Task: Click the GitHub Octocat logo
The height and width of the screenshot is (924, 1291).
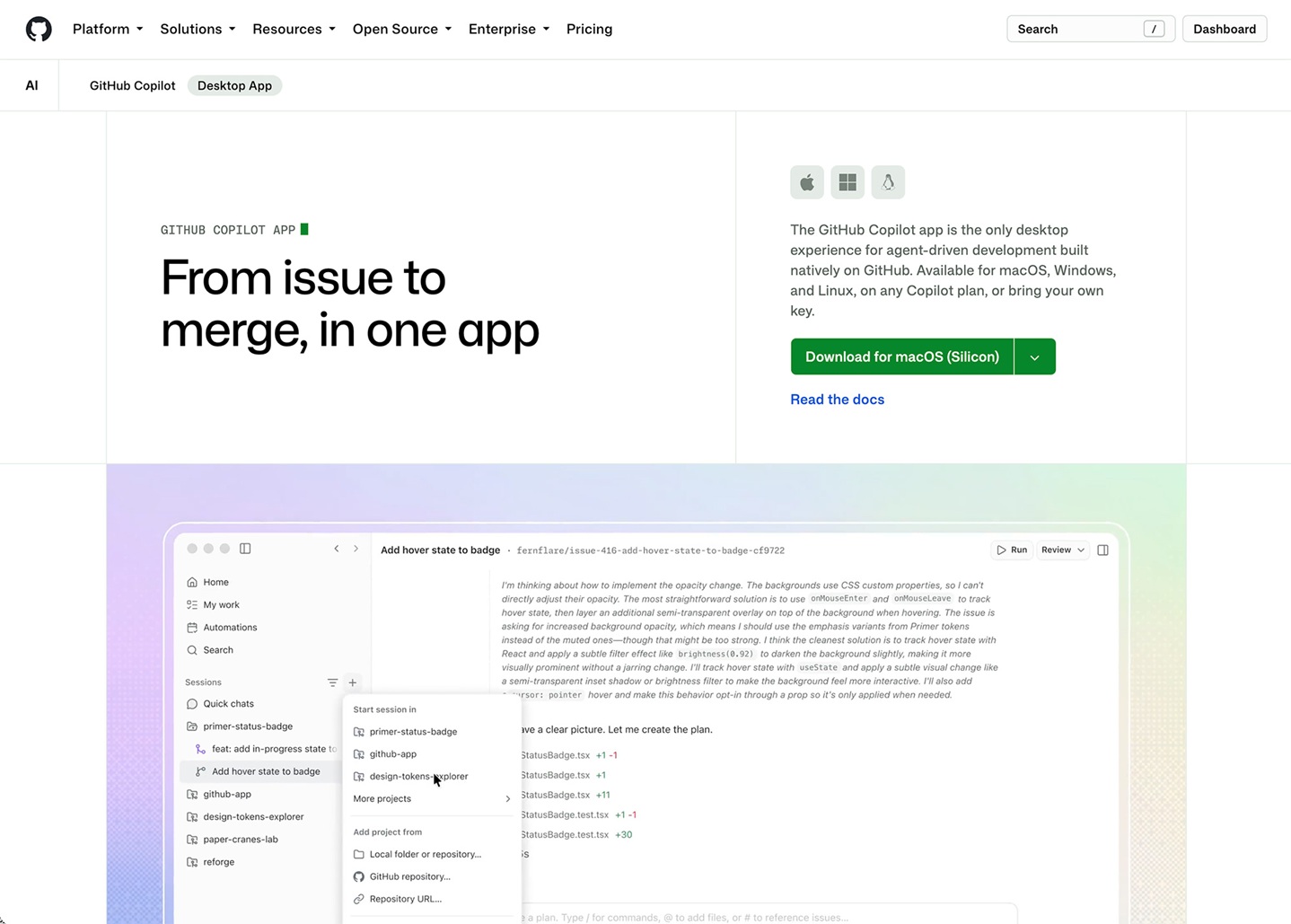Action: [x=39, y=29]
